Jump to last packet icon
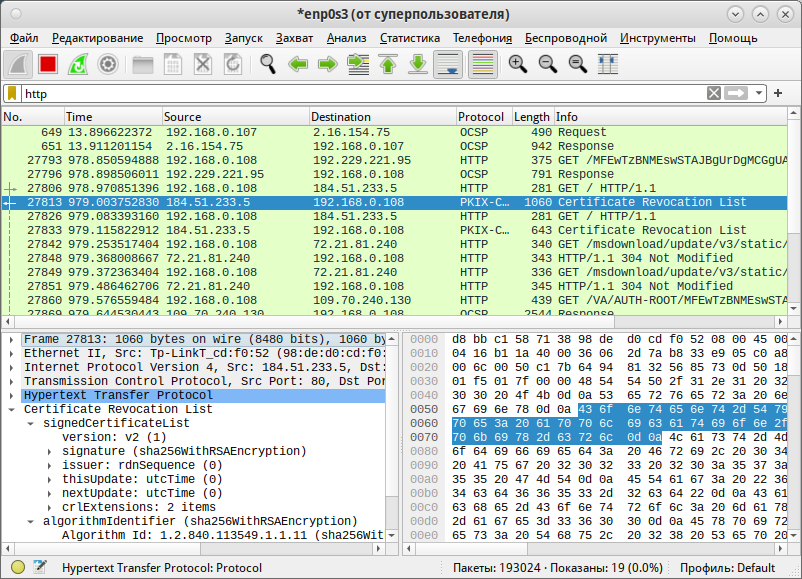 418,64
